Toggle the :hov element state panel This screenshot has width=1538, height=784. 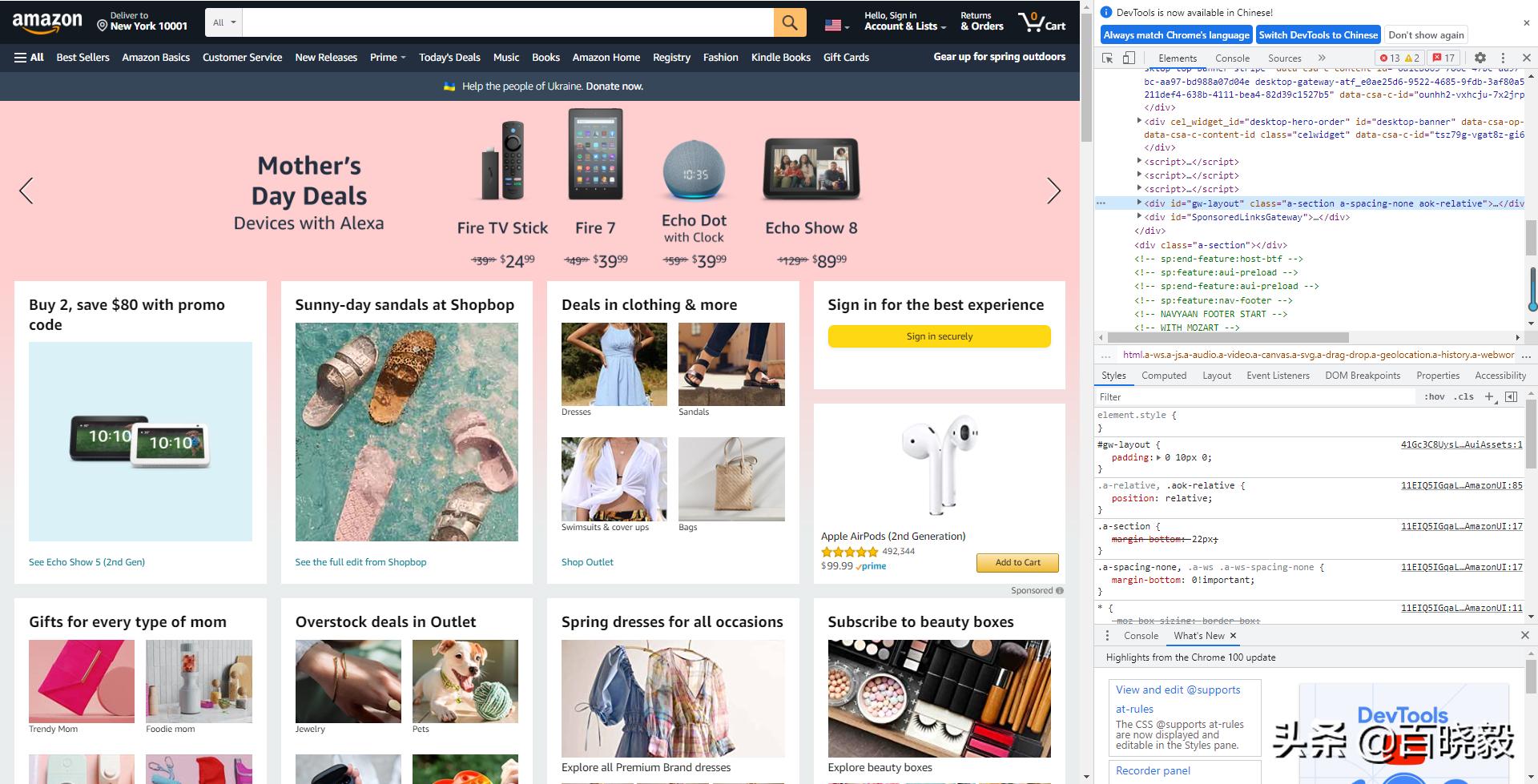point(1435,396)
